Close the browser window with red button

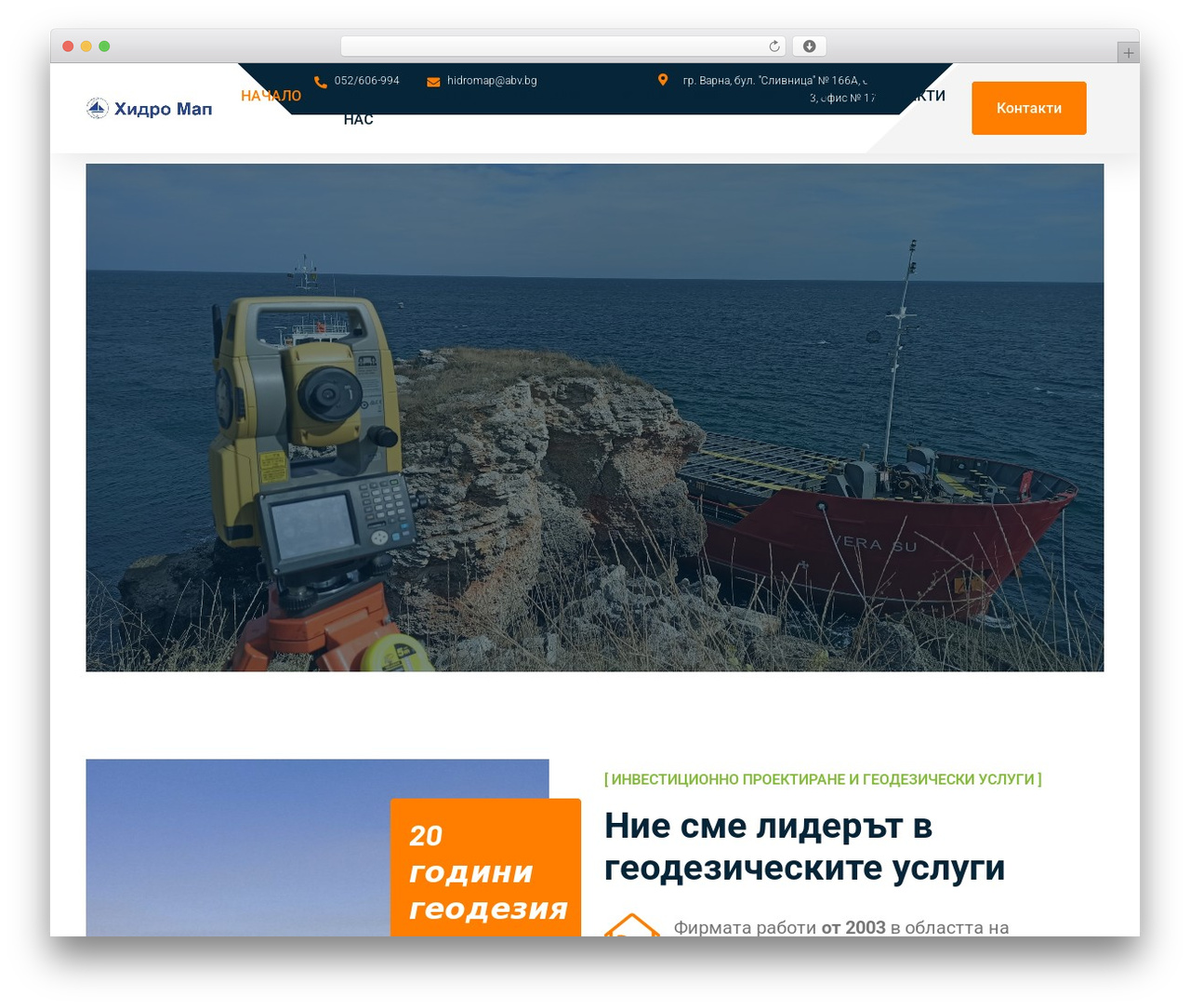click(68, 46)
